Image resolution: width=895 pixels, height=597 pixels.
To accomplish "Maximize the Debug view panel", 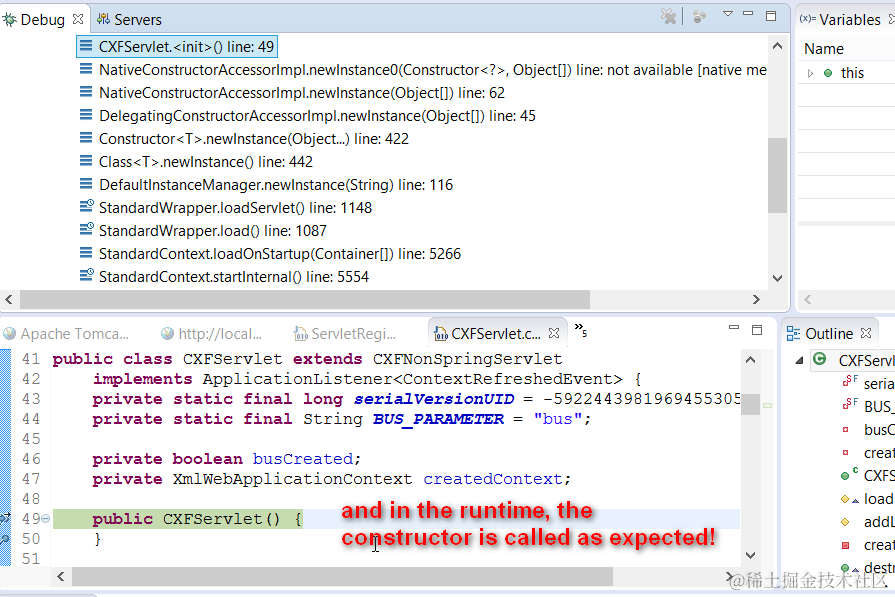I will pyautogui.click(x=771, y=16).
